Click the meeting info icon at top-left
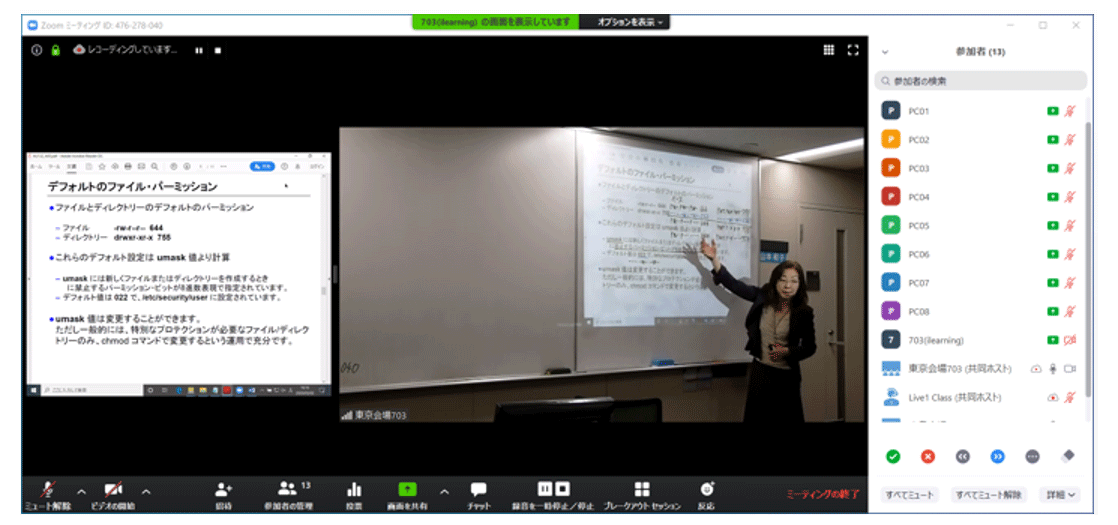Screen dimensions: 1118x525 (x=37, y=50)
